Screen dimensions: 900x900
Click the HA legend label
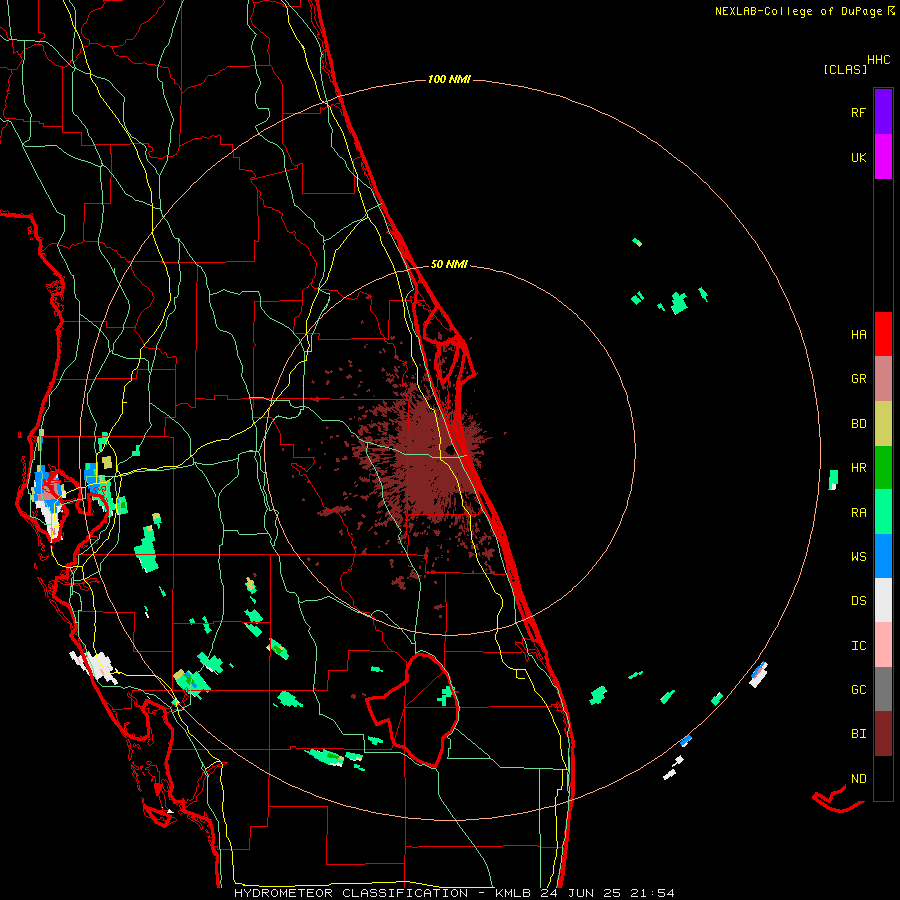(858, 335)
